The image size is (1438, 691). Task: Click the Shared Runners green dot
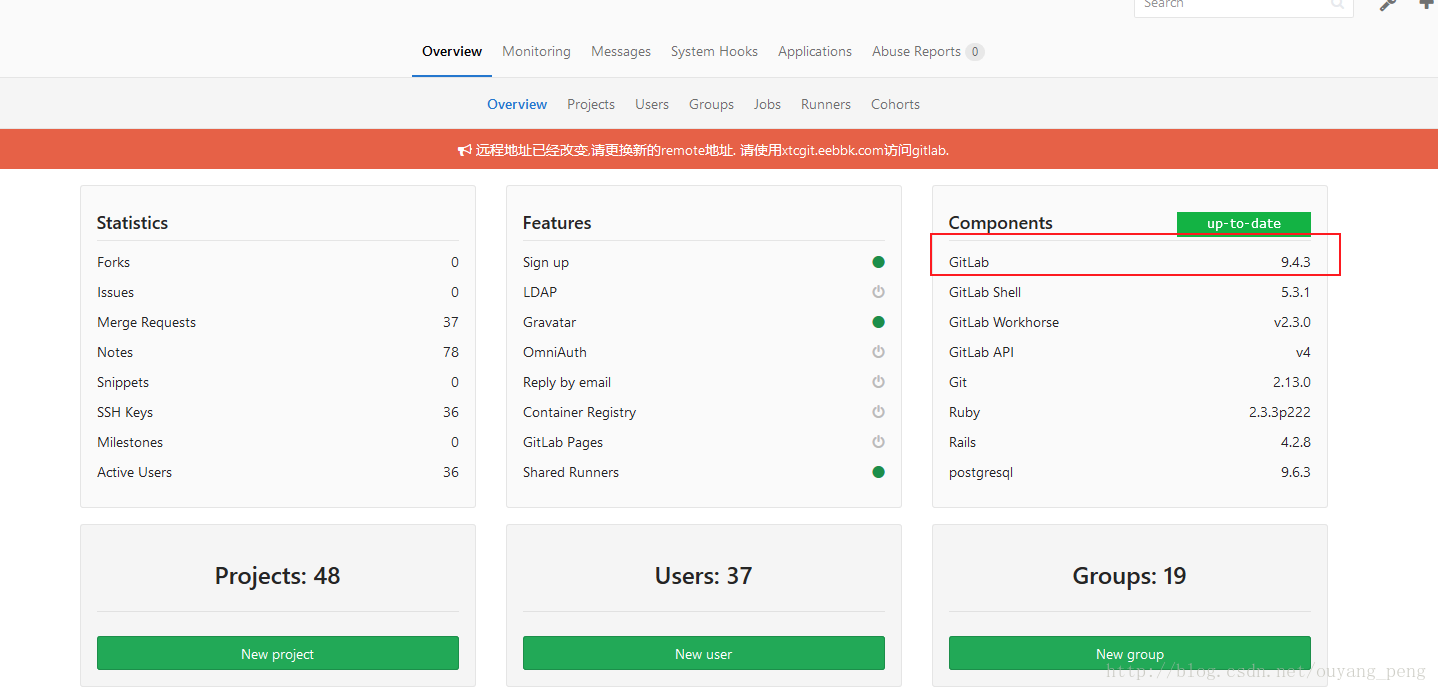(x=878, y=472)
